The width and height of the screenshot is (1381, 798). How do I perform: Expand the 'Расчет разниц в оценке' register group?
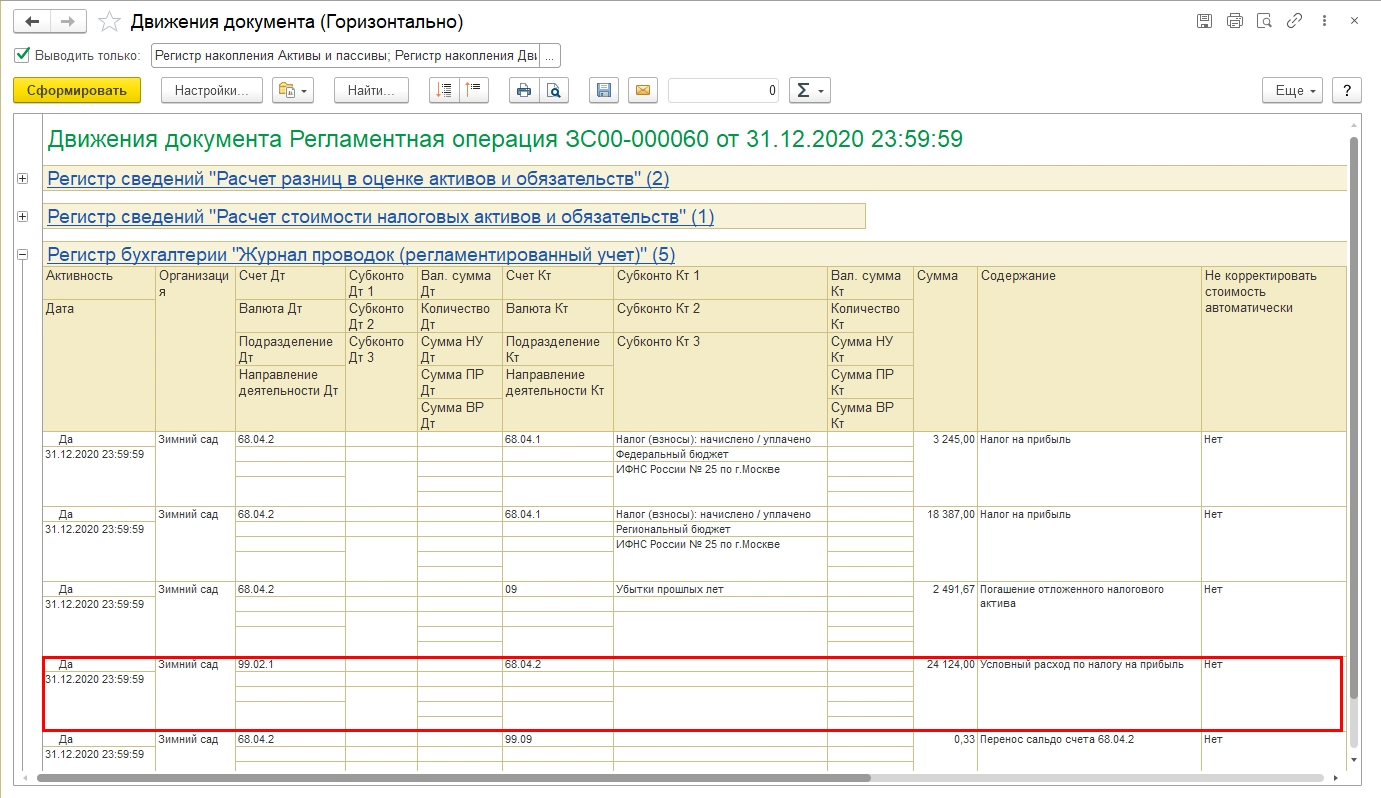[x=22, y=179]
